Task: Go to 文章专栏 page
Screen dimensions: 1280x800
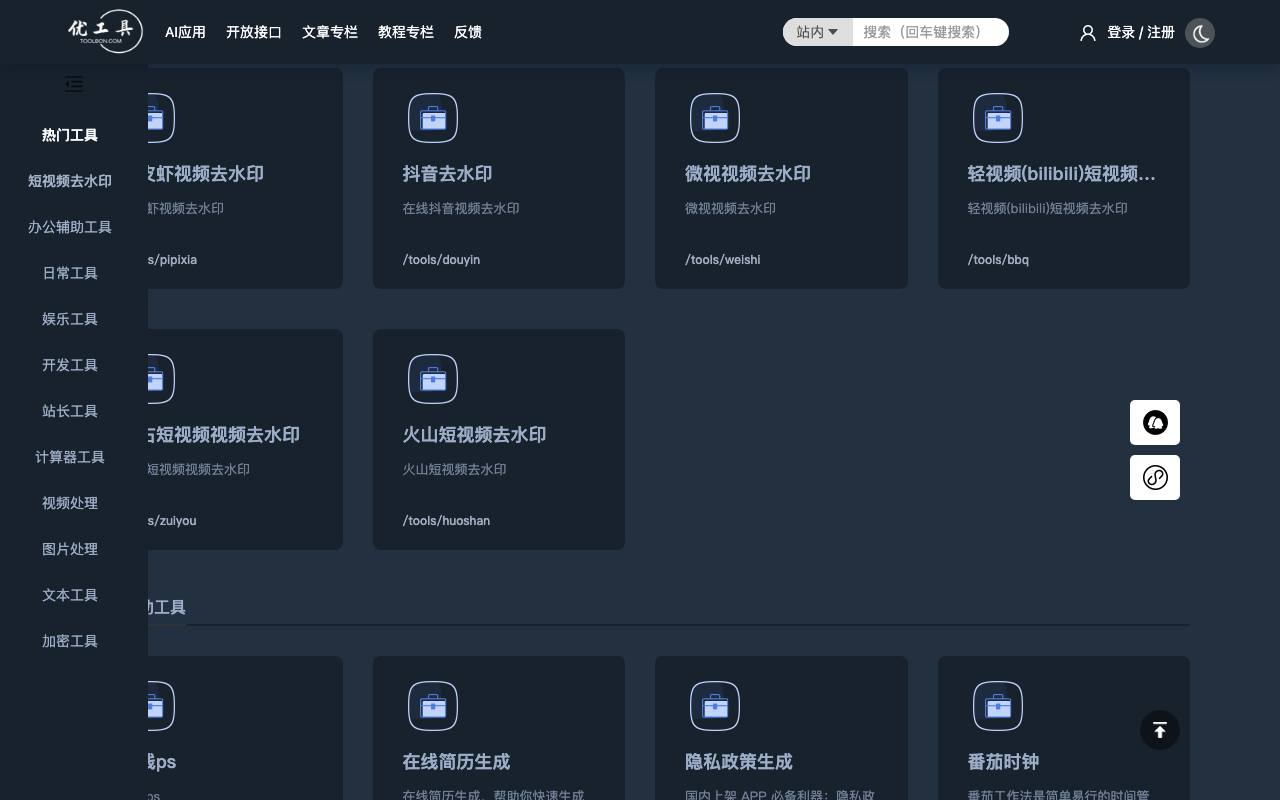Action: coord(330,32)
